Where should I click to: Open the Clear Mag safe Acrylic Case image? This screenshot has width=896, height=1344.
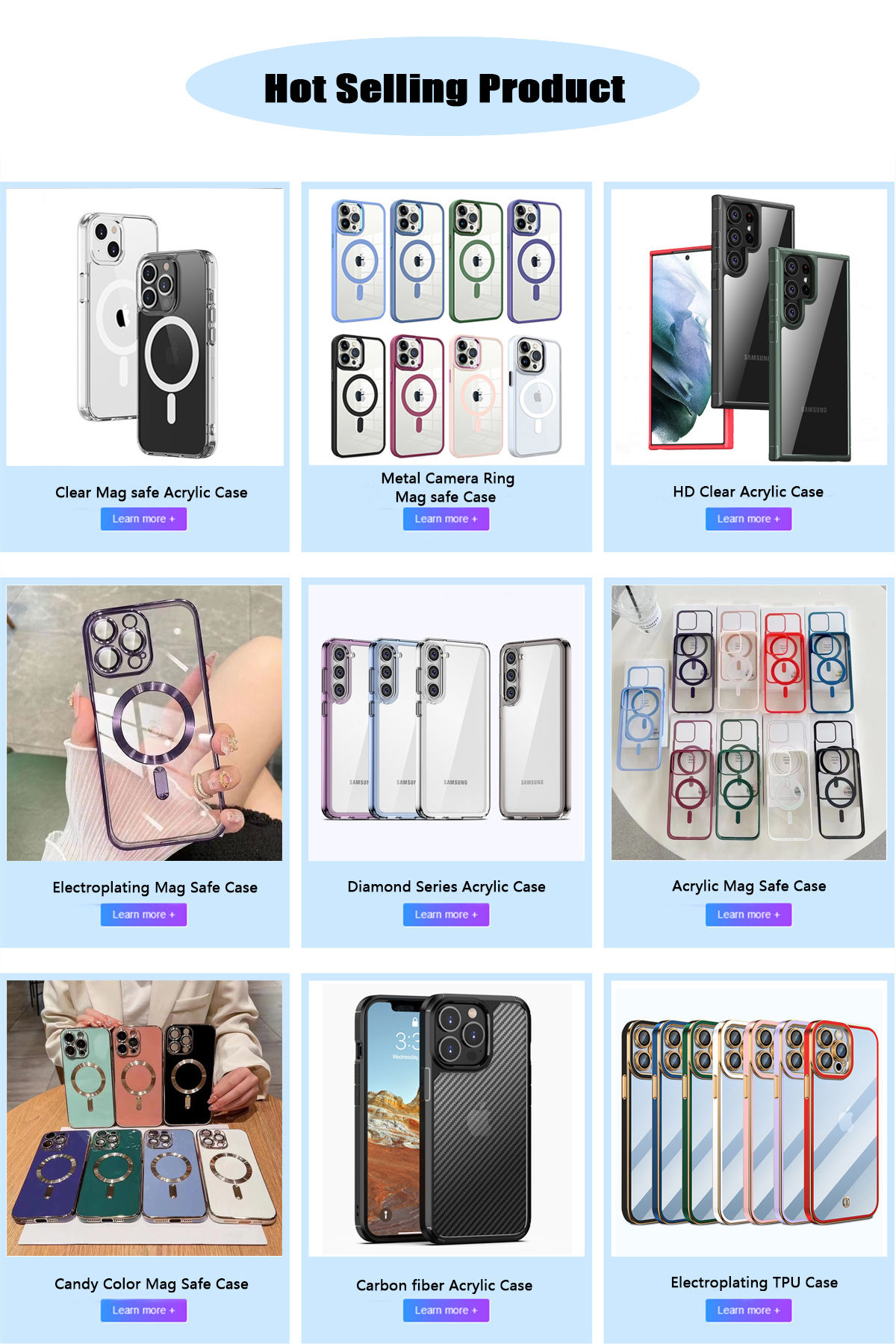tap(145, 327)
